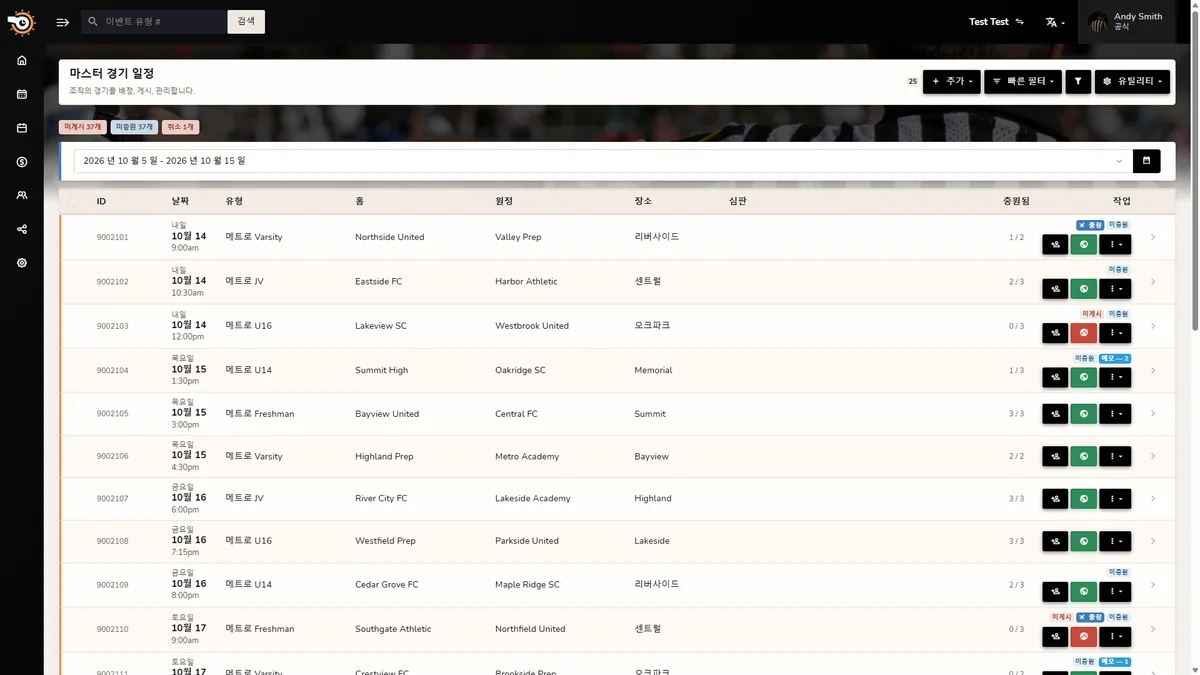Open the 유틸리티 dropdown menu
Viewport: 1200px width, 675px height.
coord(1133,81)
